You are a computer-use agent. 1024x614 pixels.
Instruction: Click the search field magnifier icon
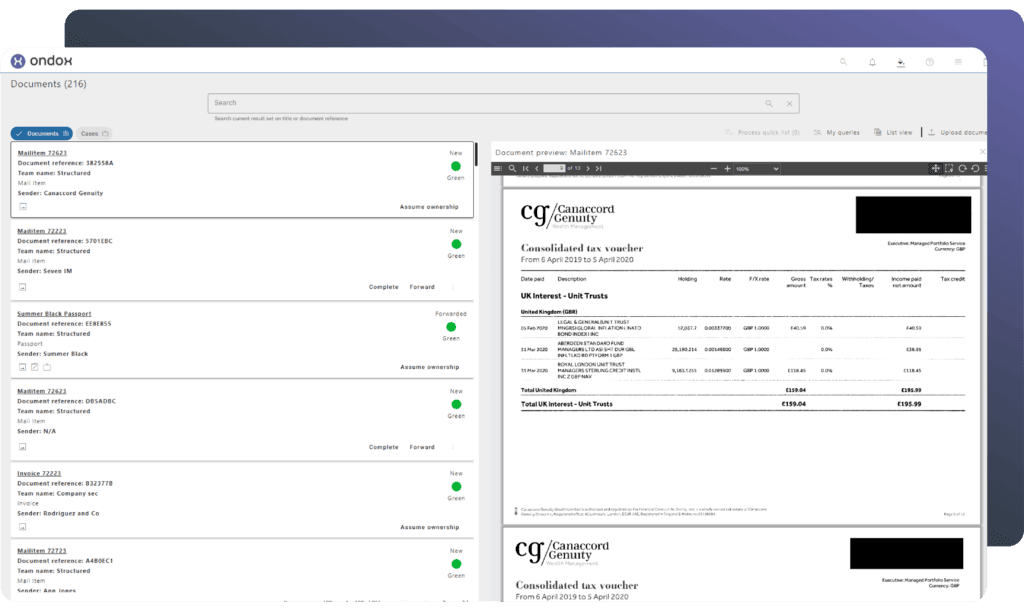coord(769,103)
